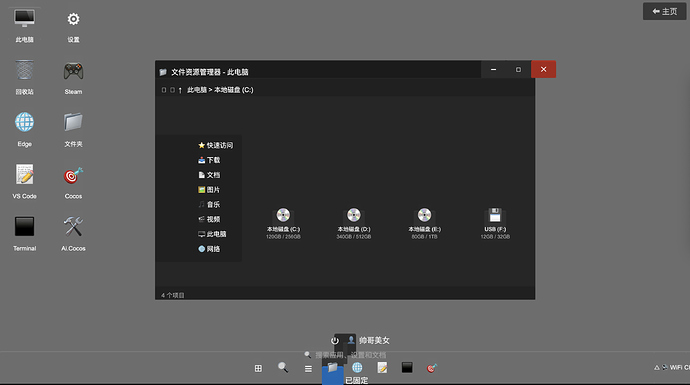690x385 pixels.
Task: Click the up-arrow navigation button in explorer
Action: tap(180, 90)
